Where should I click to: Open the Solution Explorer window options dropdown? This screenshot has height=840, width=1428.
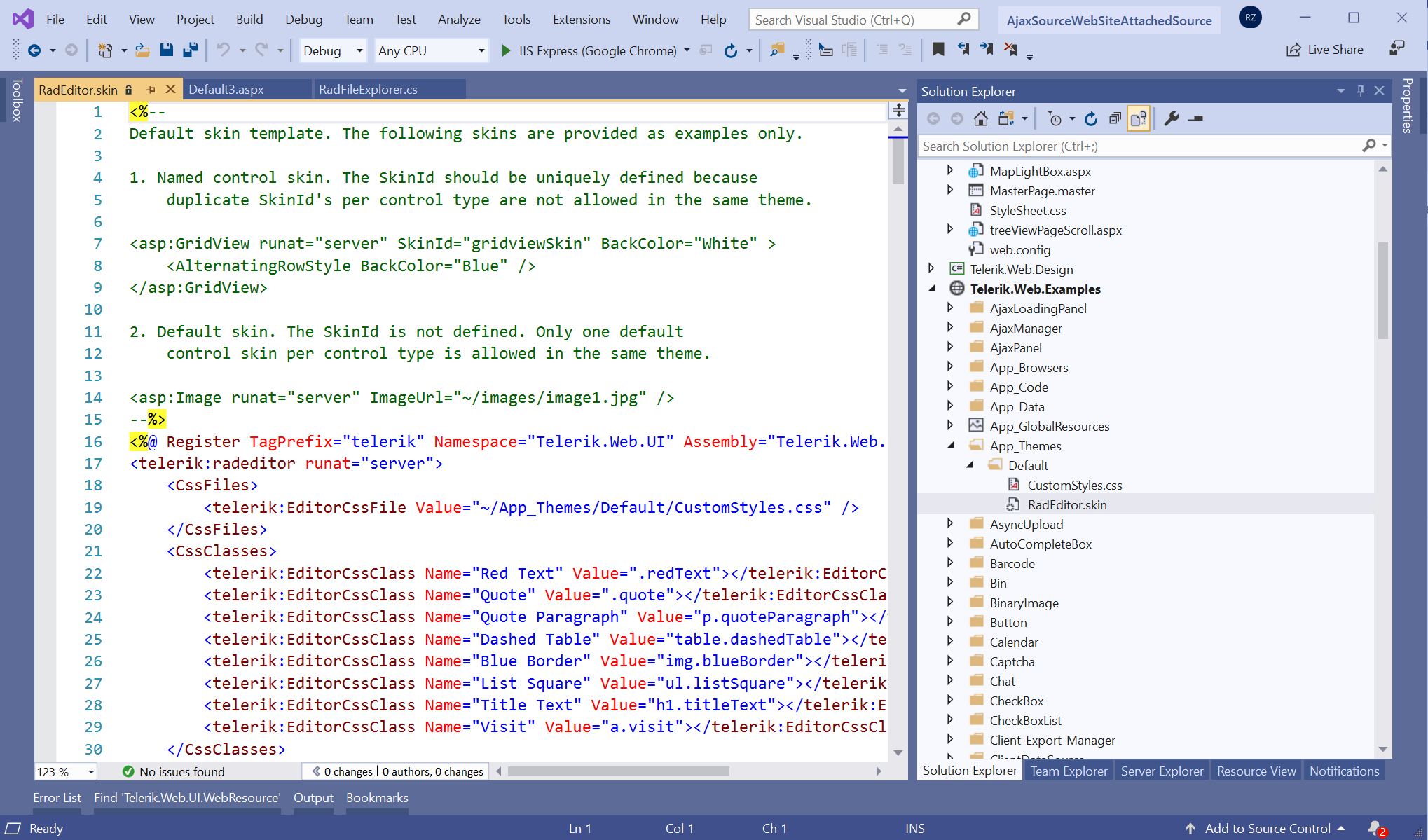(x=1340, y=91)
